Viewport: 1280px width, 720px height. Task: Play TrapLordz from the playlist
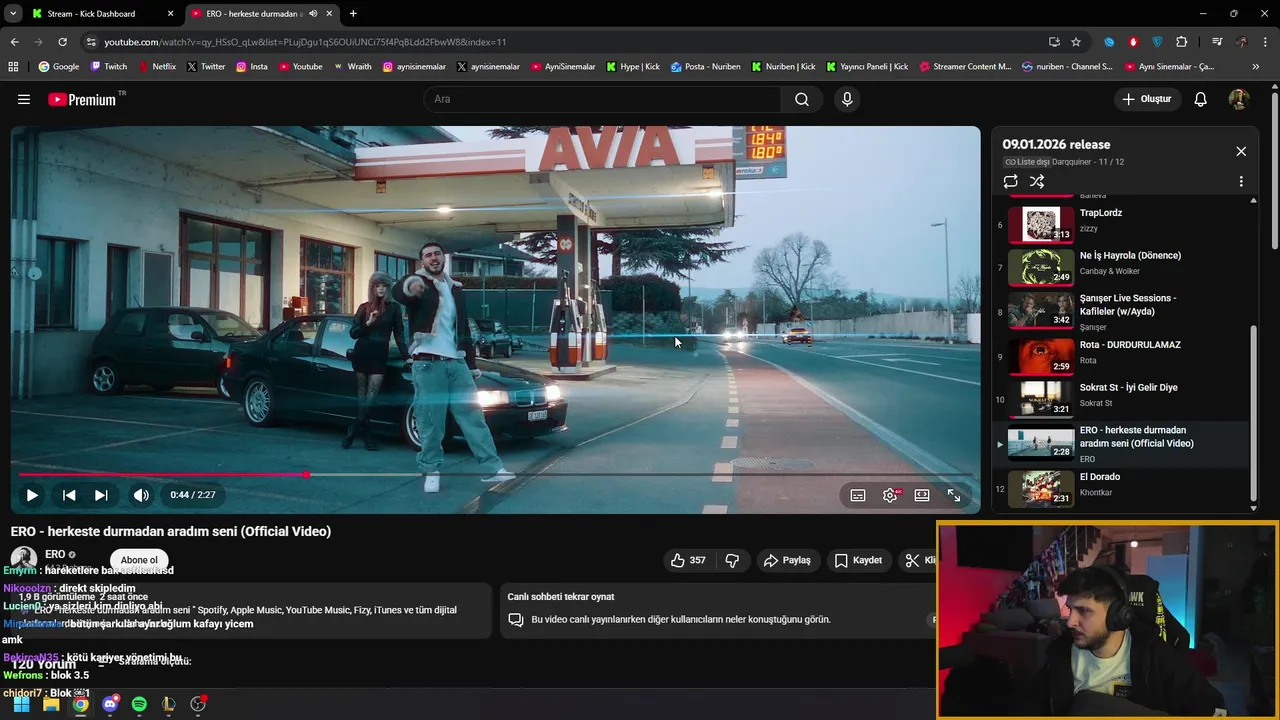(x=1120, y=223)
